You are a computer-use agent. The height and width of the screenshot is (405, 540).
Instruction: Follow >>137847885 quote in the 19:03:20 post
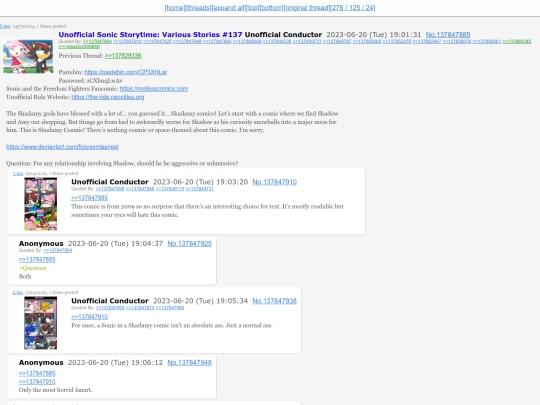point(90,198)
